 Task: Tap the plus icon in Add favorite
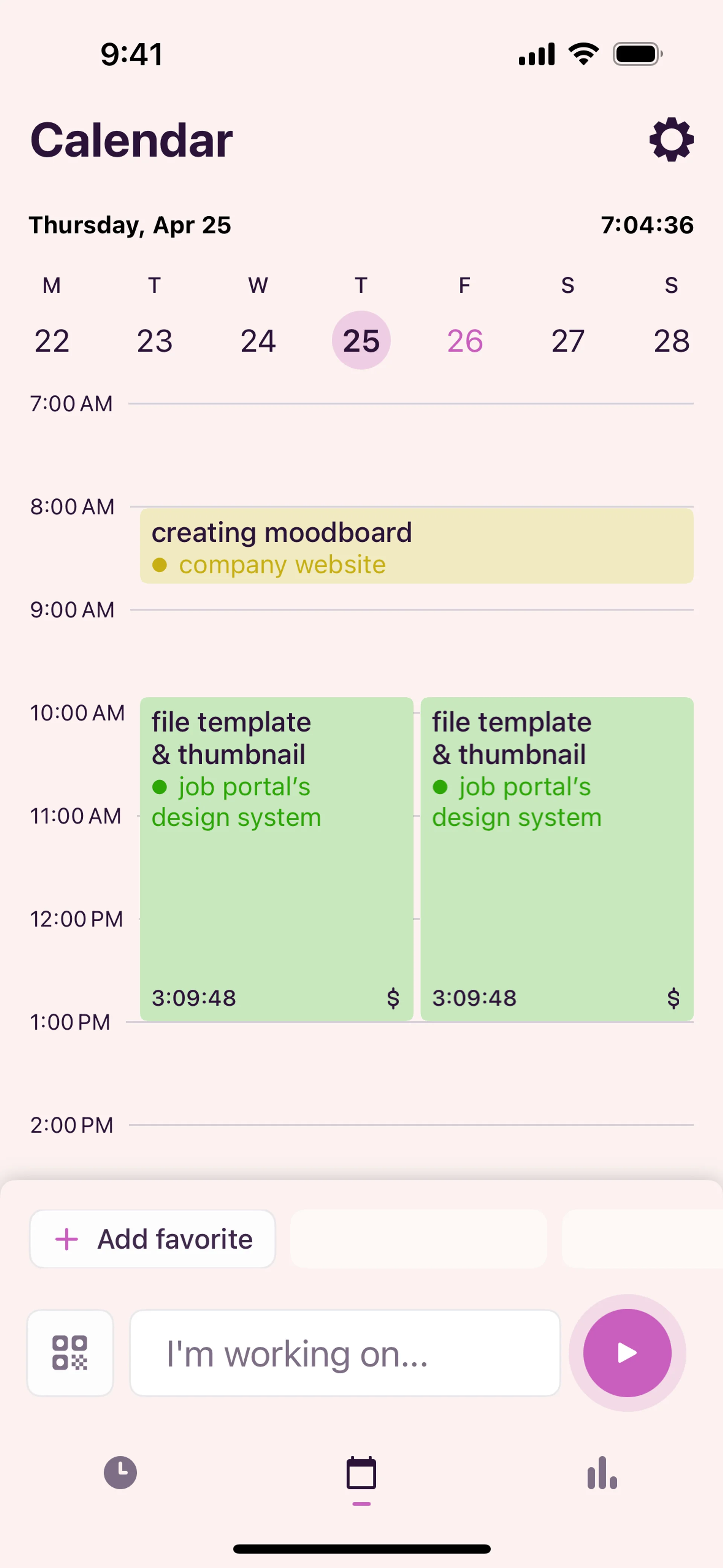(x=67, y=1239)
